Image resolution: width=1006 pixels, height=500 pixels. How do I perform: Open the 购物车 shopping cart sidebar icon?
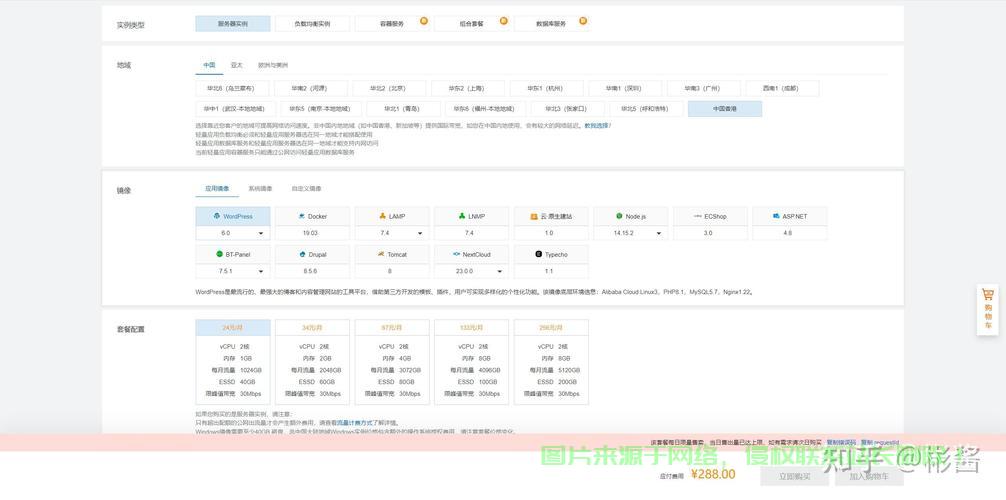(987, 309)
